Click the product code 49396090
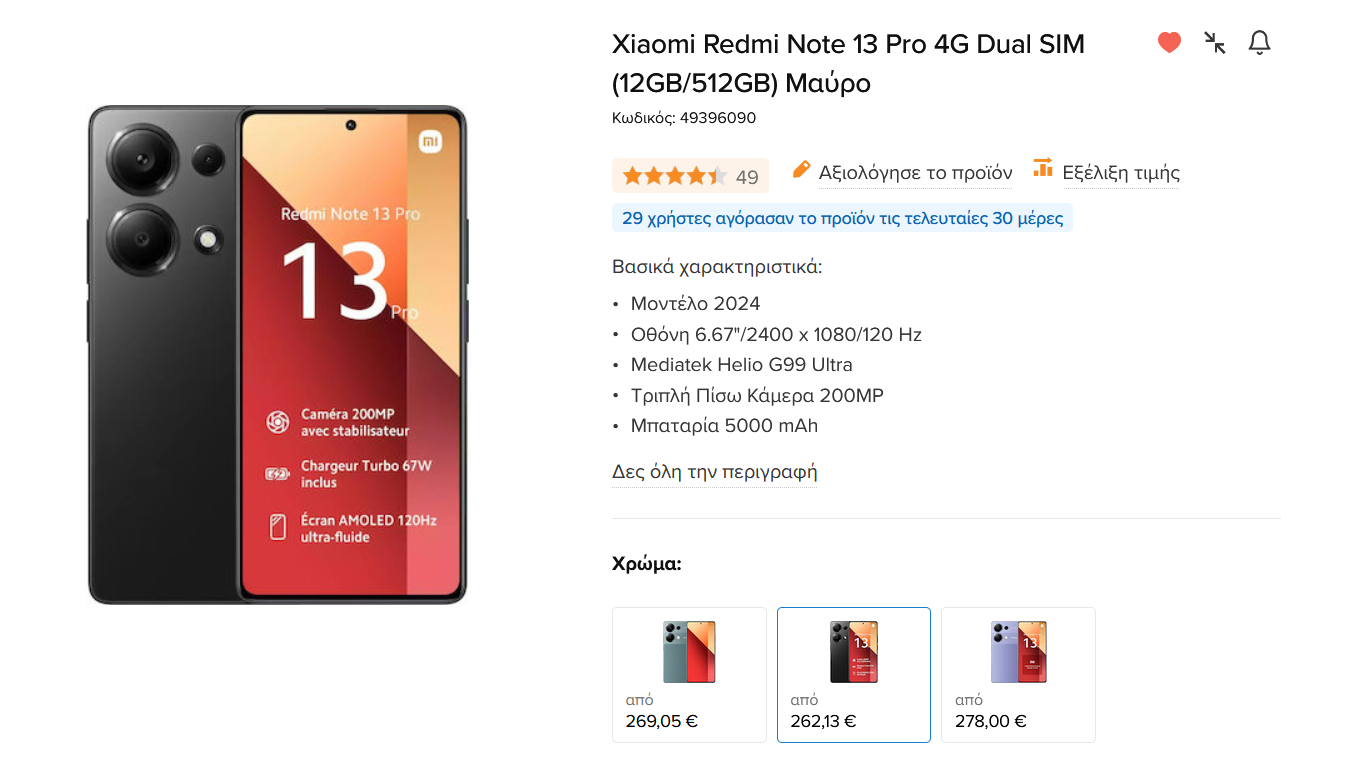Screen dimensions: 1364x764 coord(717,118)
